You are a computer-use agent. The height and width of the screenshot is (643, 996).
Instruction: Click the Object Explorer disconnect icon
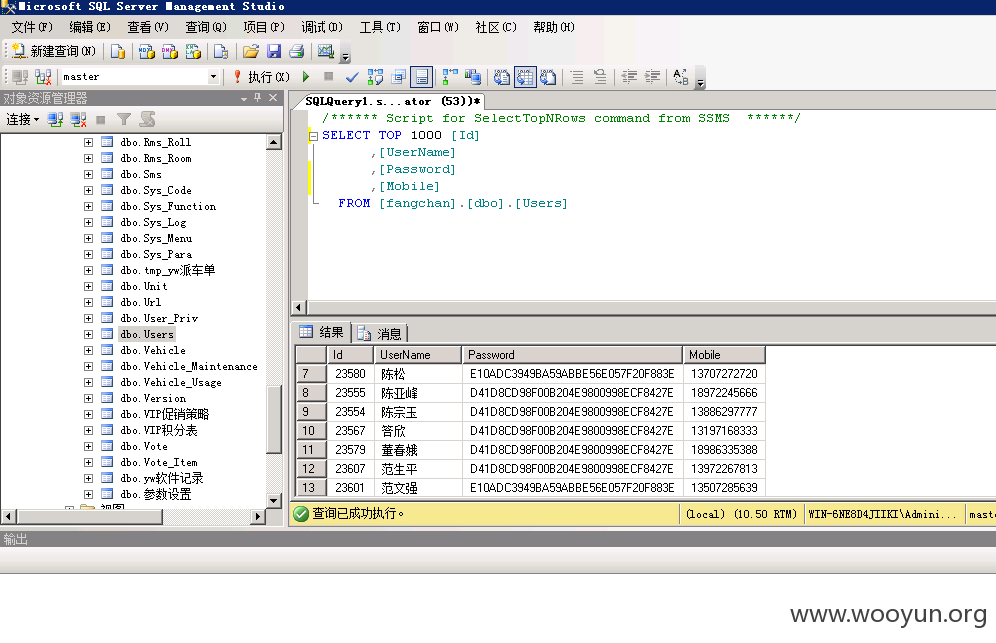tap(78, 119)
